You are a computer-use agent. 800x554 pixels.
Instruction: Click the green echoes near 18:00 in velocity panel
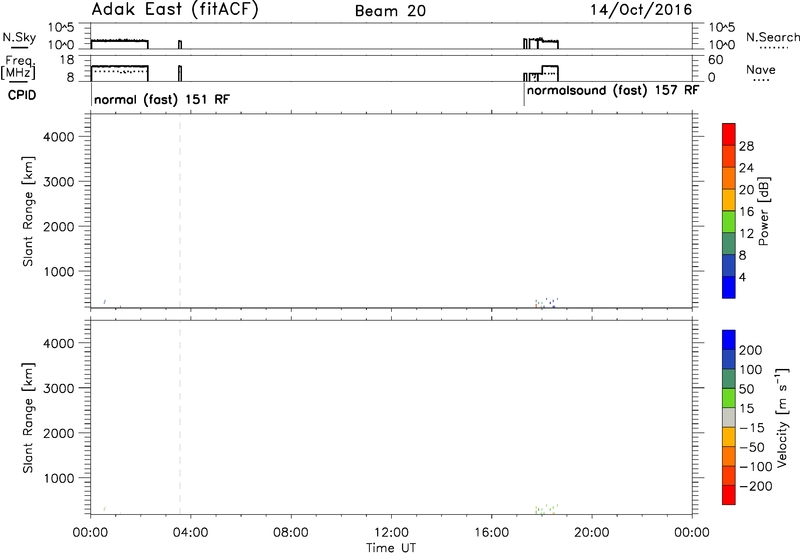pos(546,510)
